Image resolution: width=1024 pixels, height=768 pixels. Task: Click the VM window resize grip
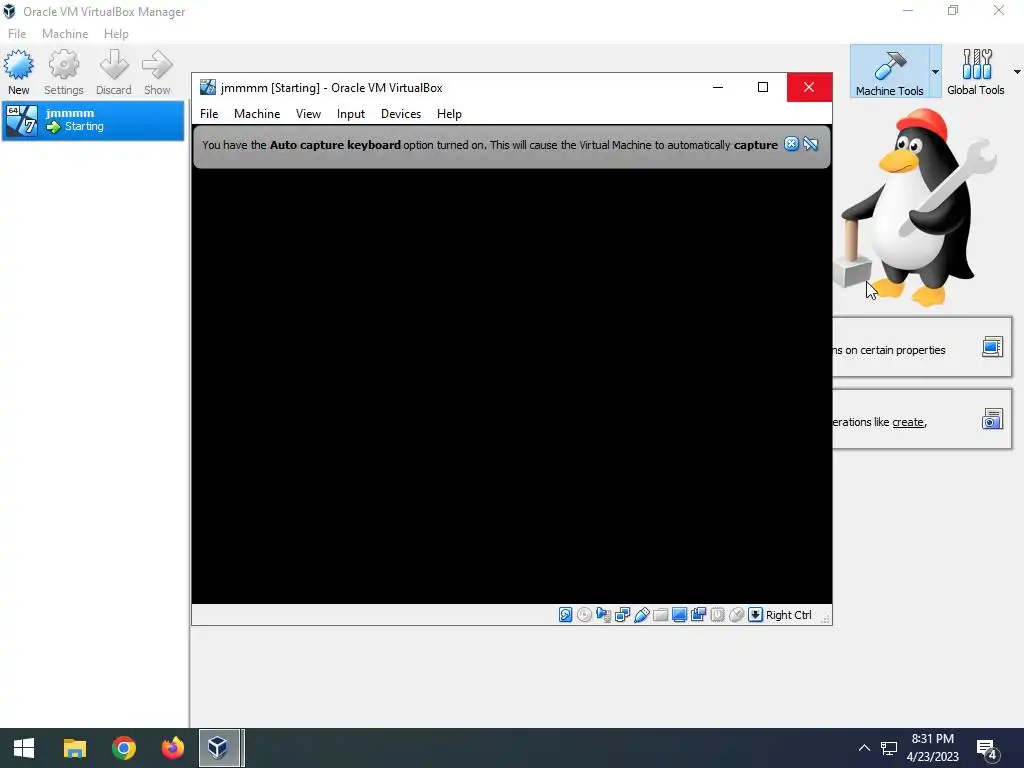(825, 618)
